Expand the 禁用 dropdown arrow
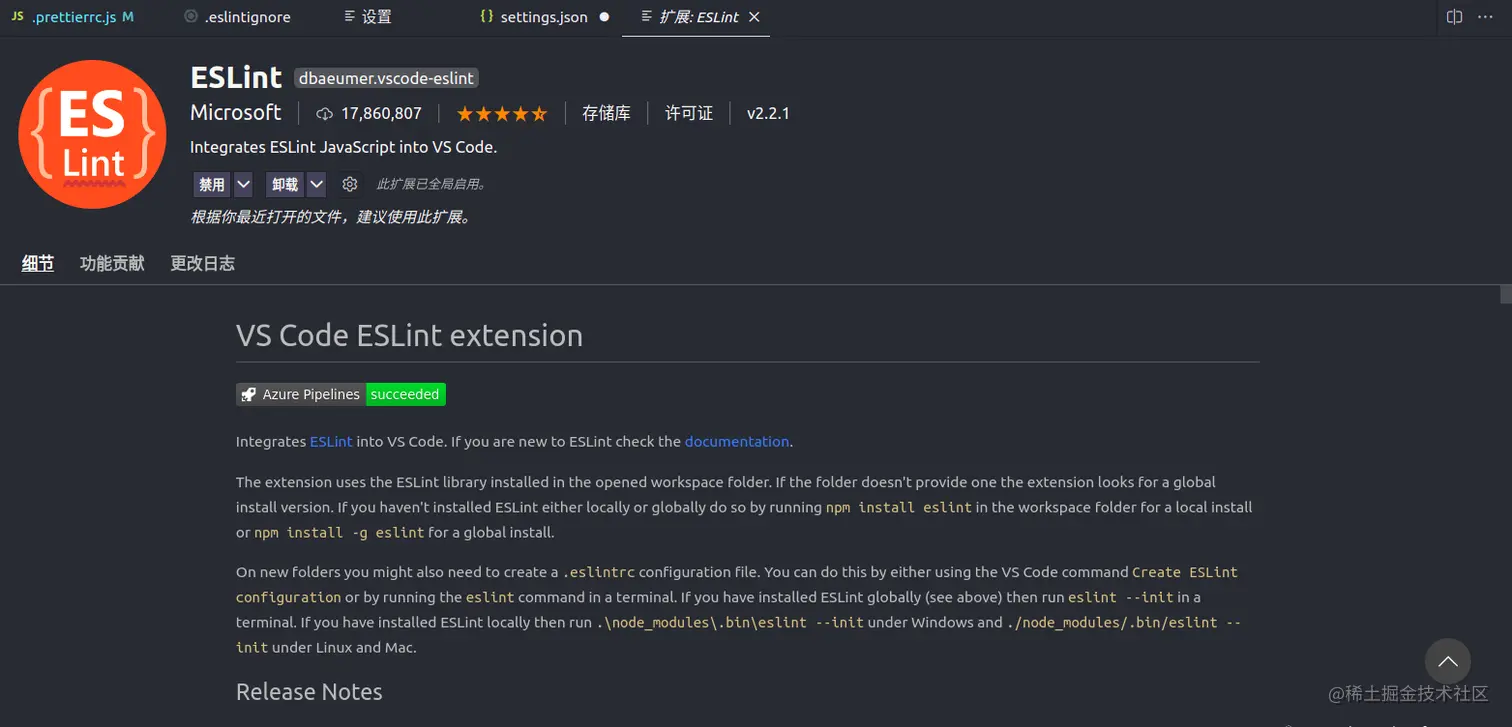1512x727 pixels. [244, 184]
